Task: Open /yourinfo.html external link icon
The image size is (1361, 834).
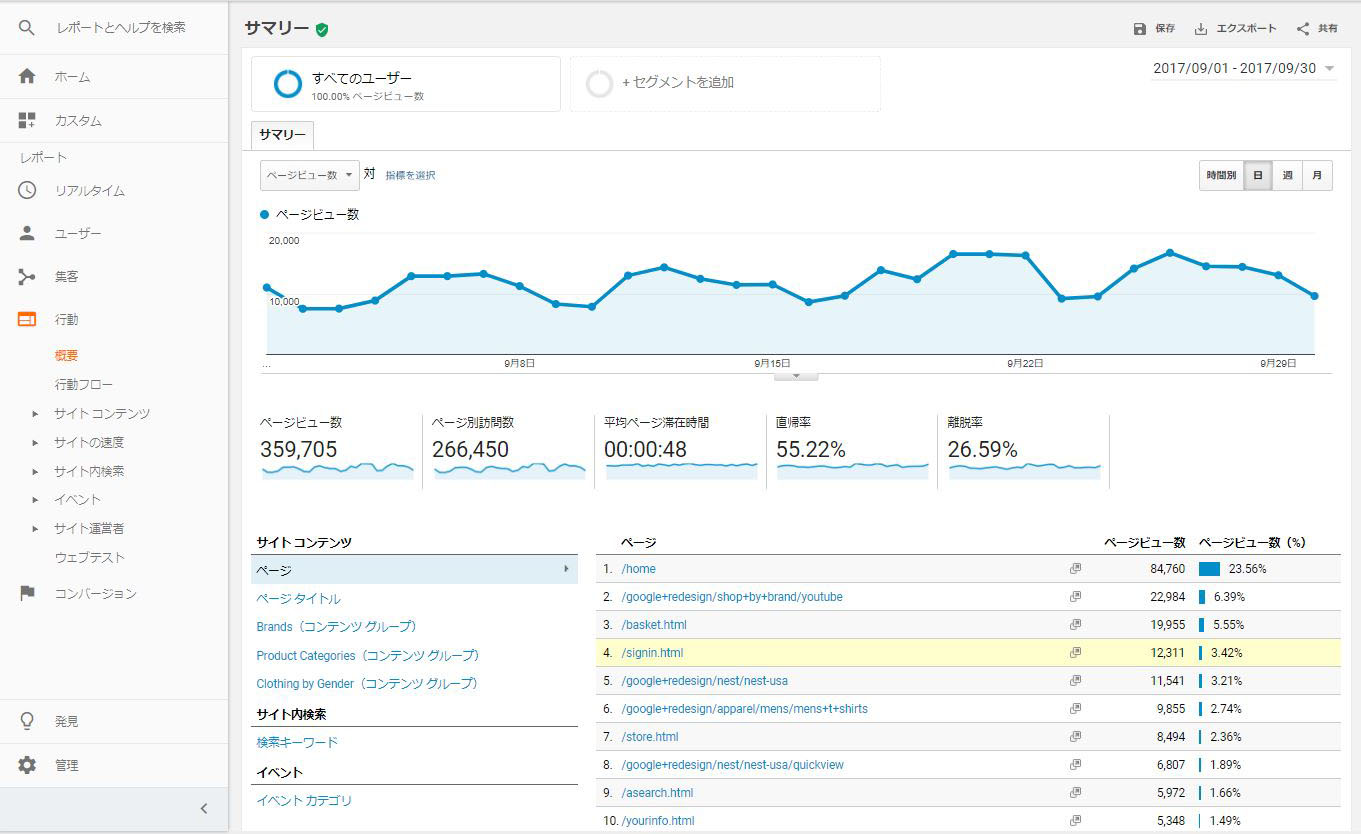Action: 1075,821
